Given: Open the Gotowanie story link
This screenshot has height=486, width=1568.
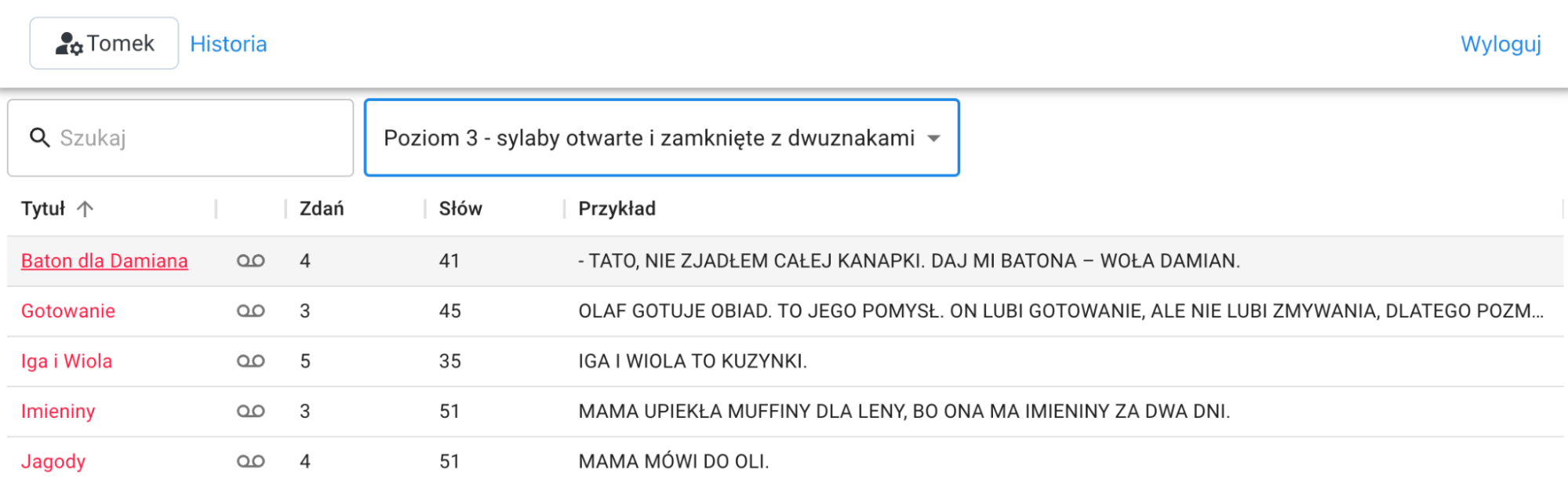Looking at the screenshot, I should coord(68,311).
